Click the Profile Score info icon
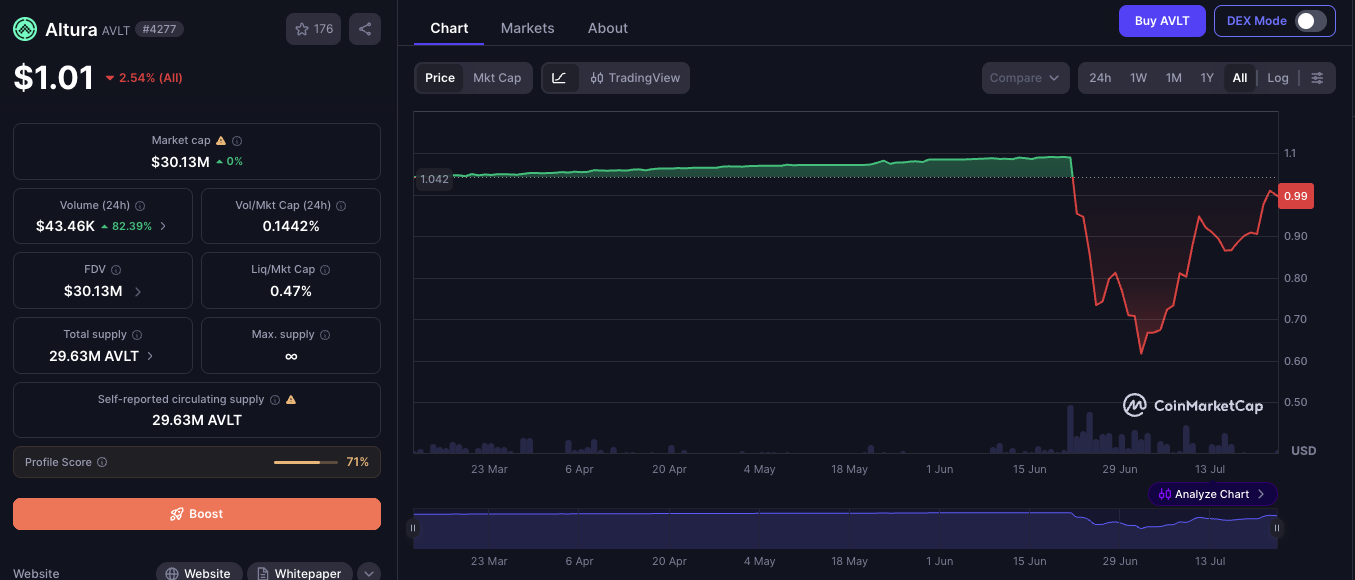The height and width of the screenshot is (580, 1355). [102, 462]
